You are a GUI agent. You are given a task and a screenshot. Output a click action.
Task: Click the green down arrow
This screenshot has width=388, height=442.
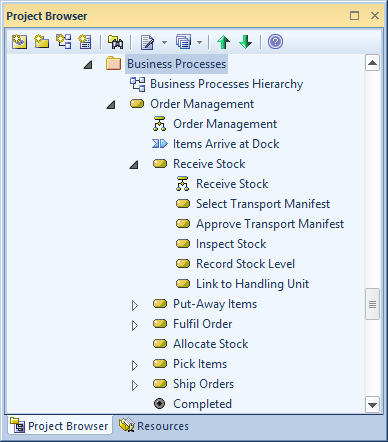(246, 42)
